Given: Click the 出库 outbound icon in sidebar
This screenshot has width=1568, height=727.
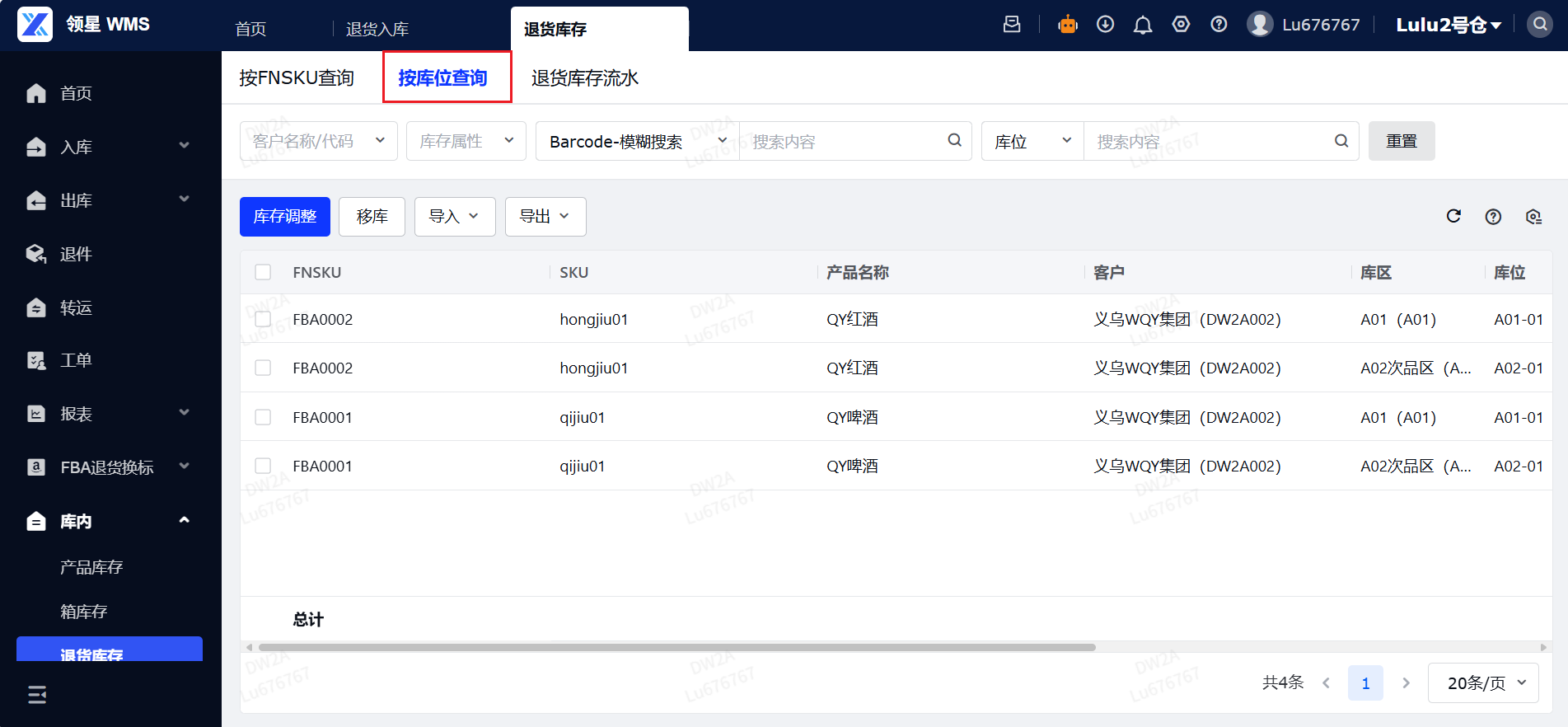Looking at the screenshot, I should (36, 200).
